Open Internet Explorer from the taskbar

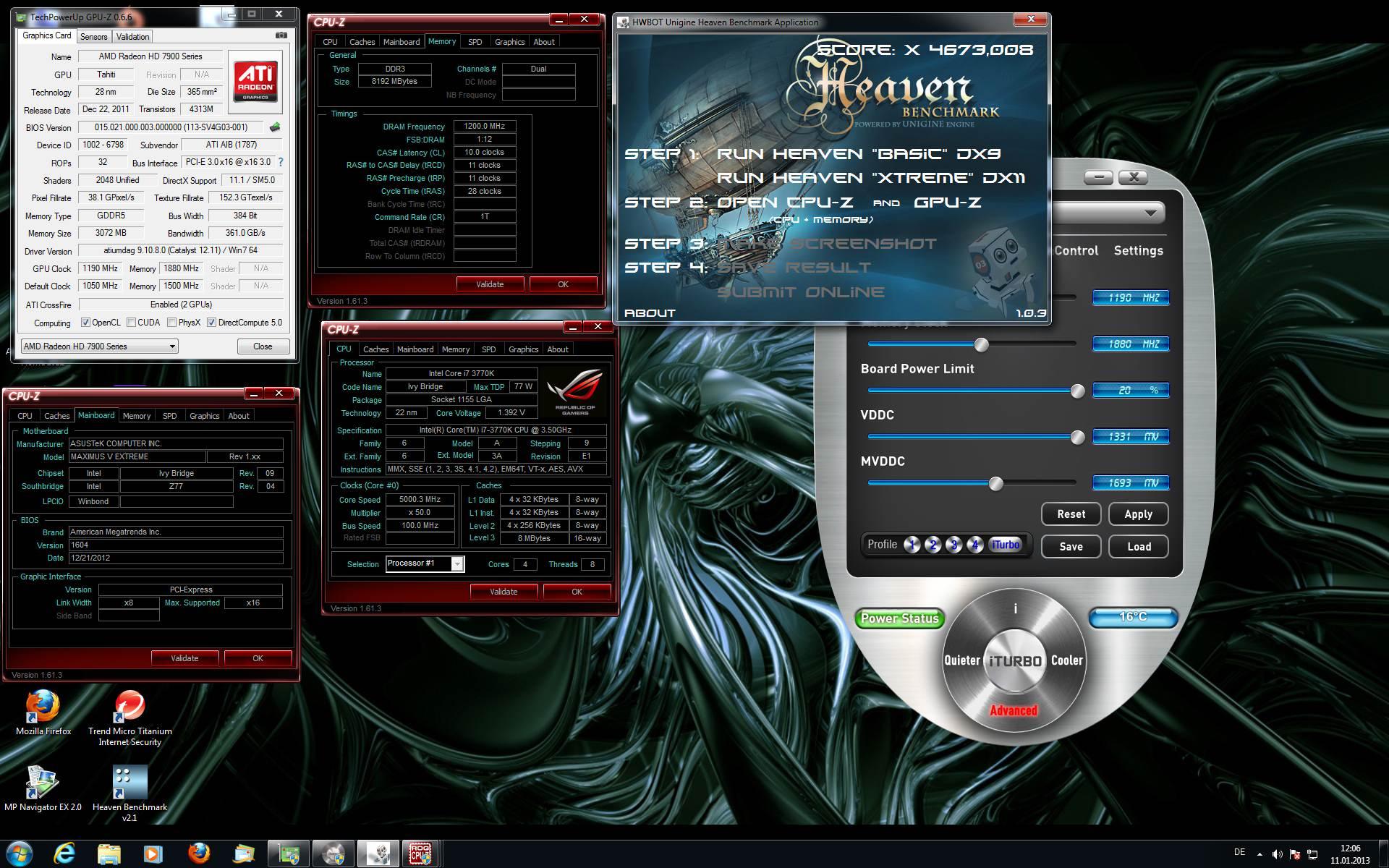coord(64,854)
